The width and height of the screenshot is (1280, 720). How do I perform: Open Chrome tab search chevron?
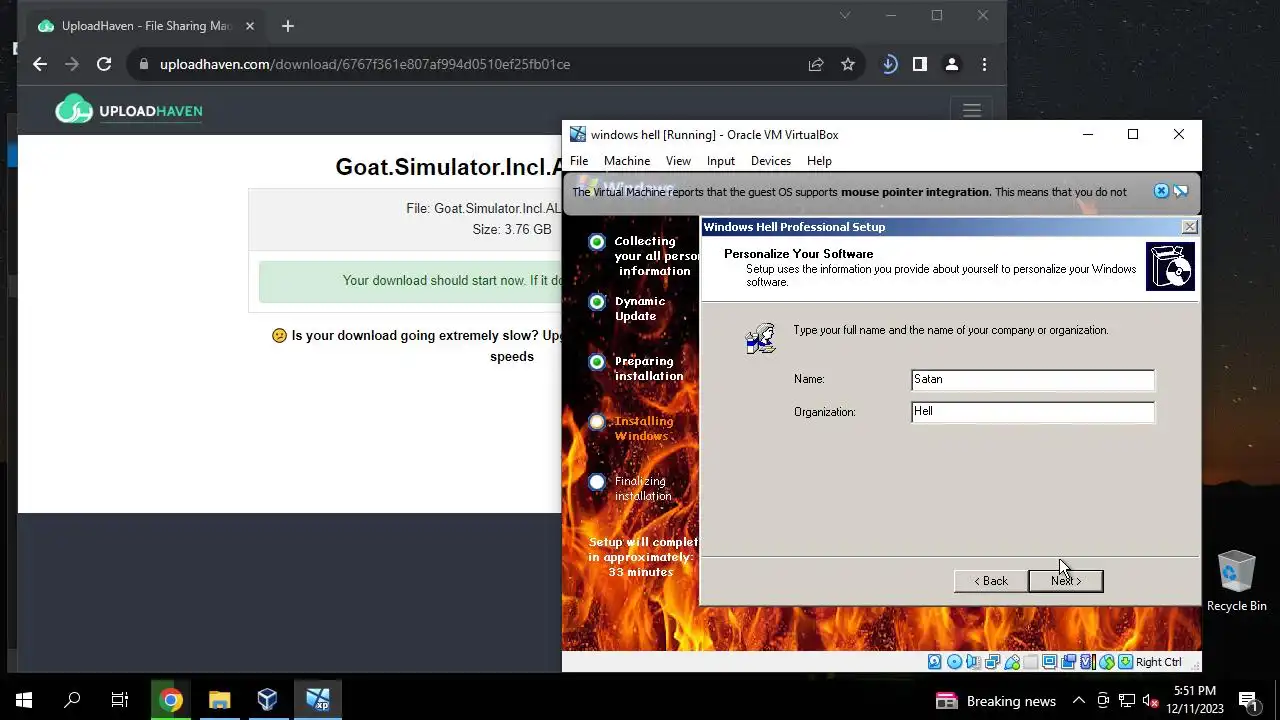845,15
